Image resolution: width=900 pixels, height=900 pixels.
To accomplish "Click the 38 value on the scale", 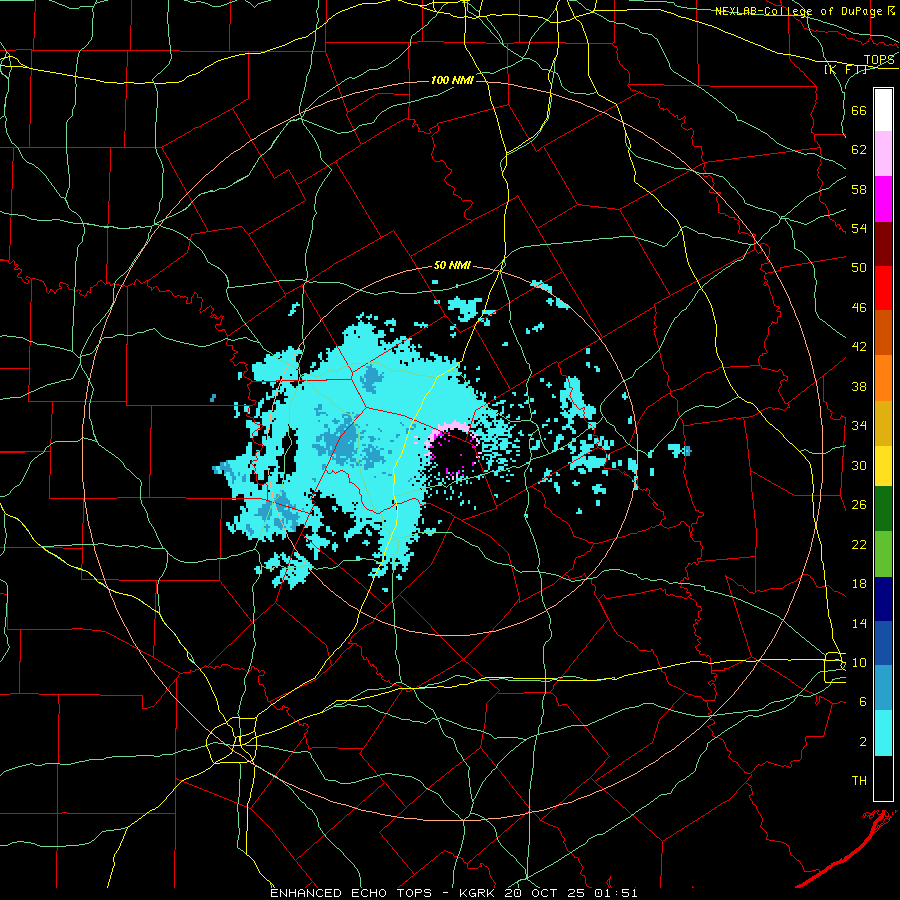I will tap(859, 386).
